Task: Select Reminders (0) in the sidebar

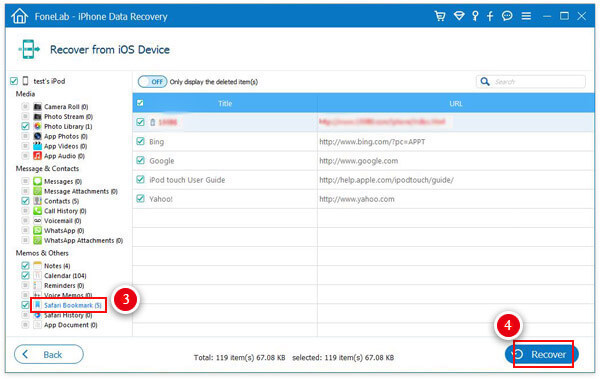Action: [x=64, y=286]
